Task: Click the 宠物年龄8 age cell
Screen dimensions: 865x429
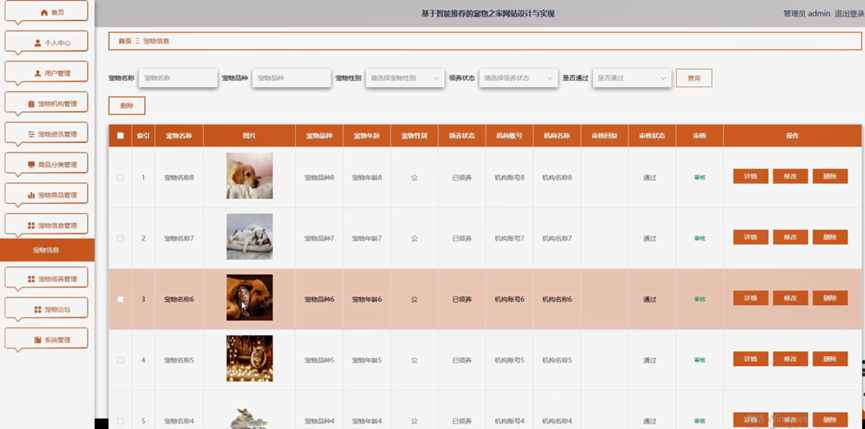Action: click(x=367, y=178)
